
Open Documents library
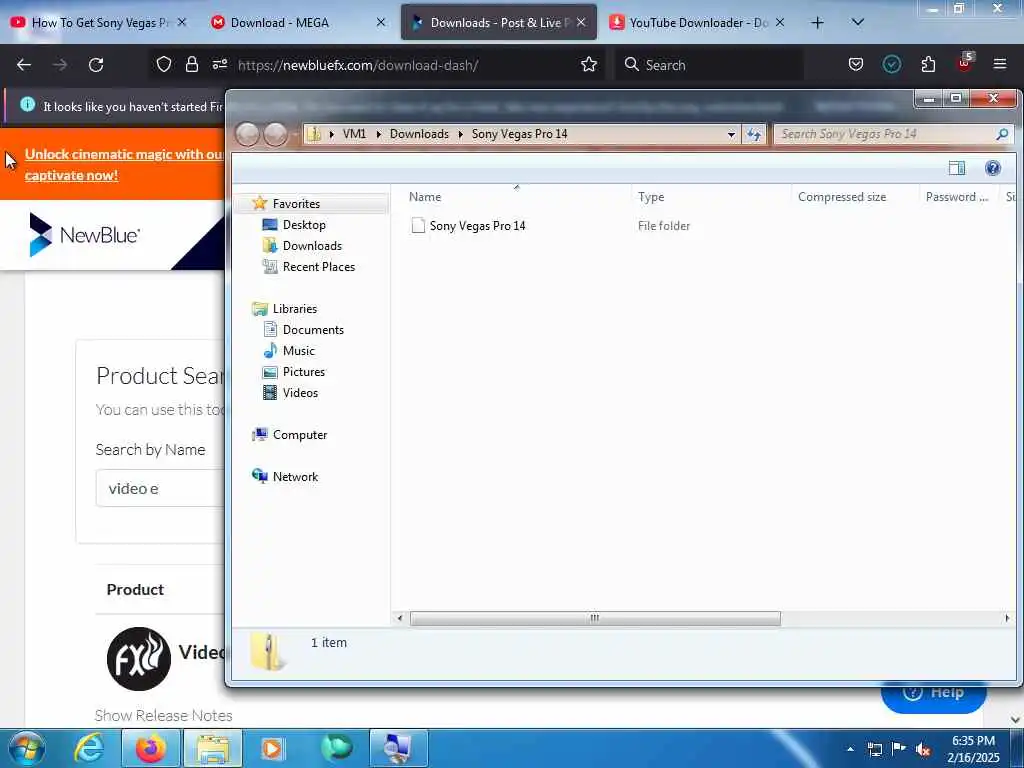313,330
